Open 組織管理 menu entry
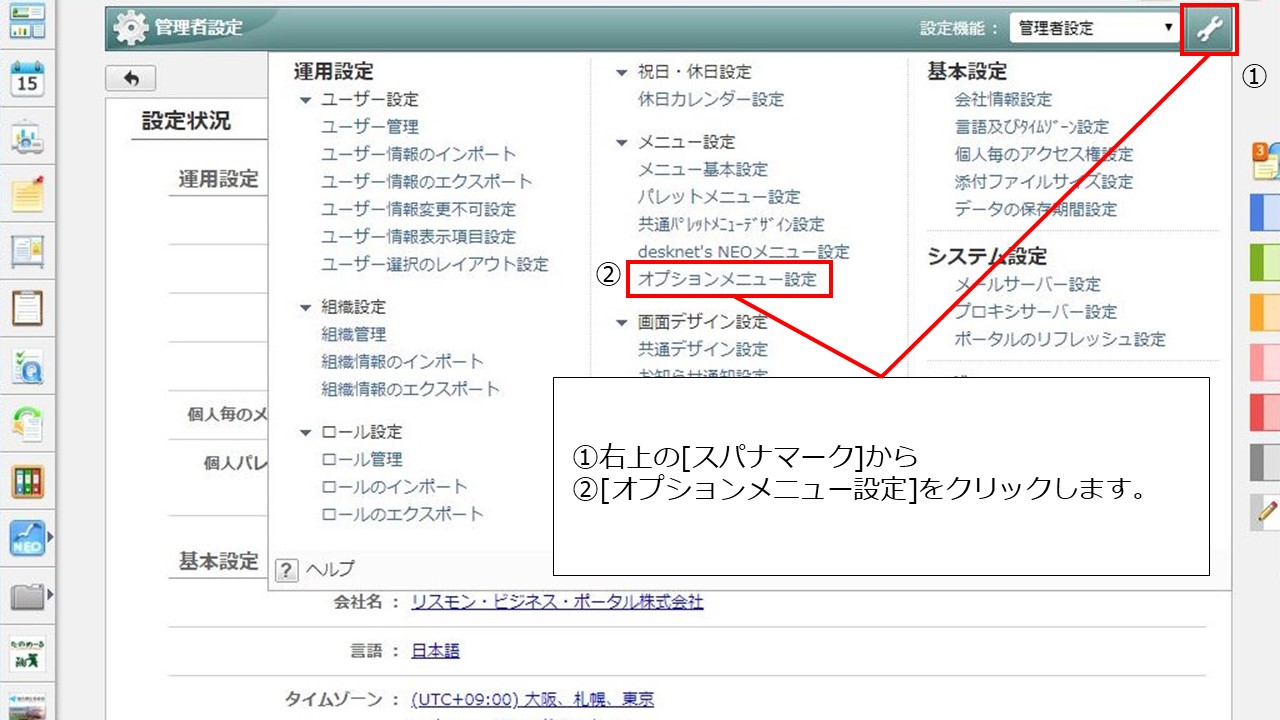 coord(354,334)
